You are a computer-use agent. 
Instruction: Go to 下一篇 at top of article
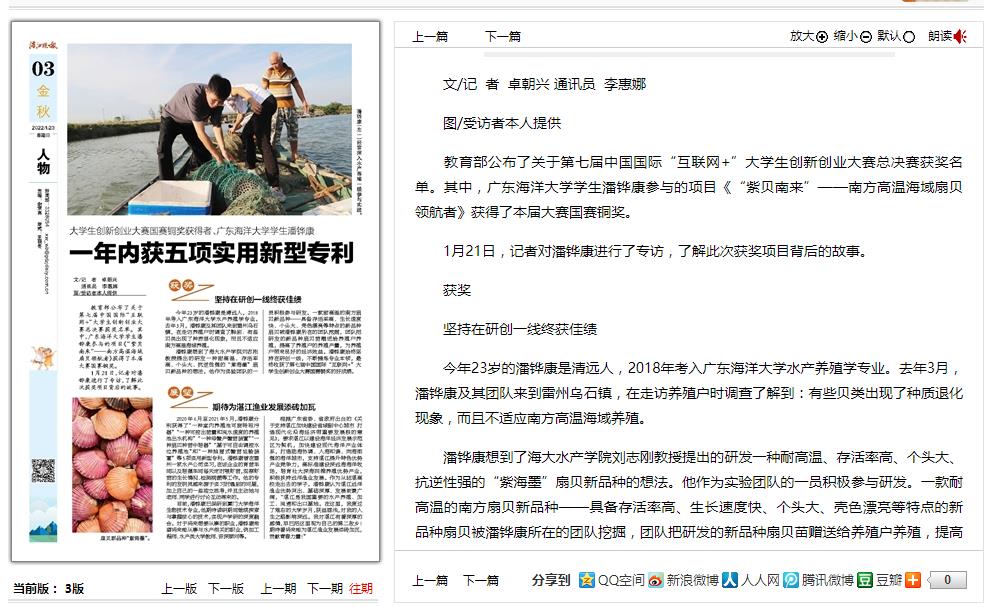coord(503,37)
